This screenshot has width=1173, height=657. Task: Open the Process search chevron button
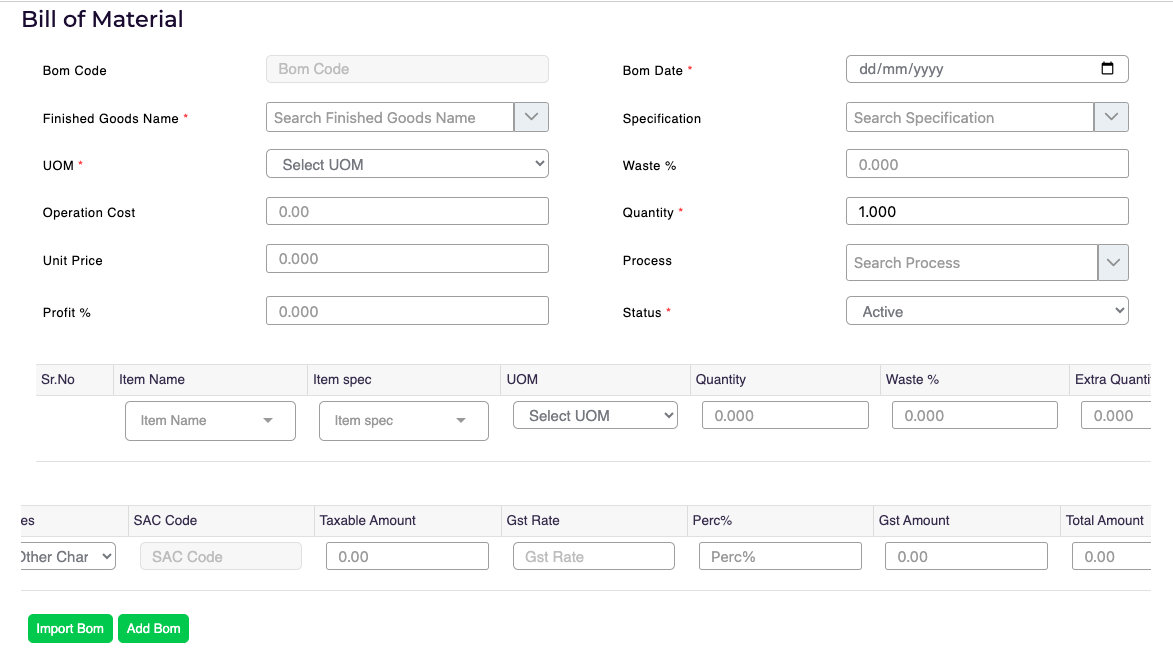[x=1113, y=263]
